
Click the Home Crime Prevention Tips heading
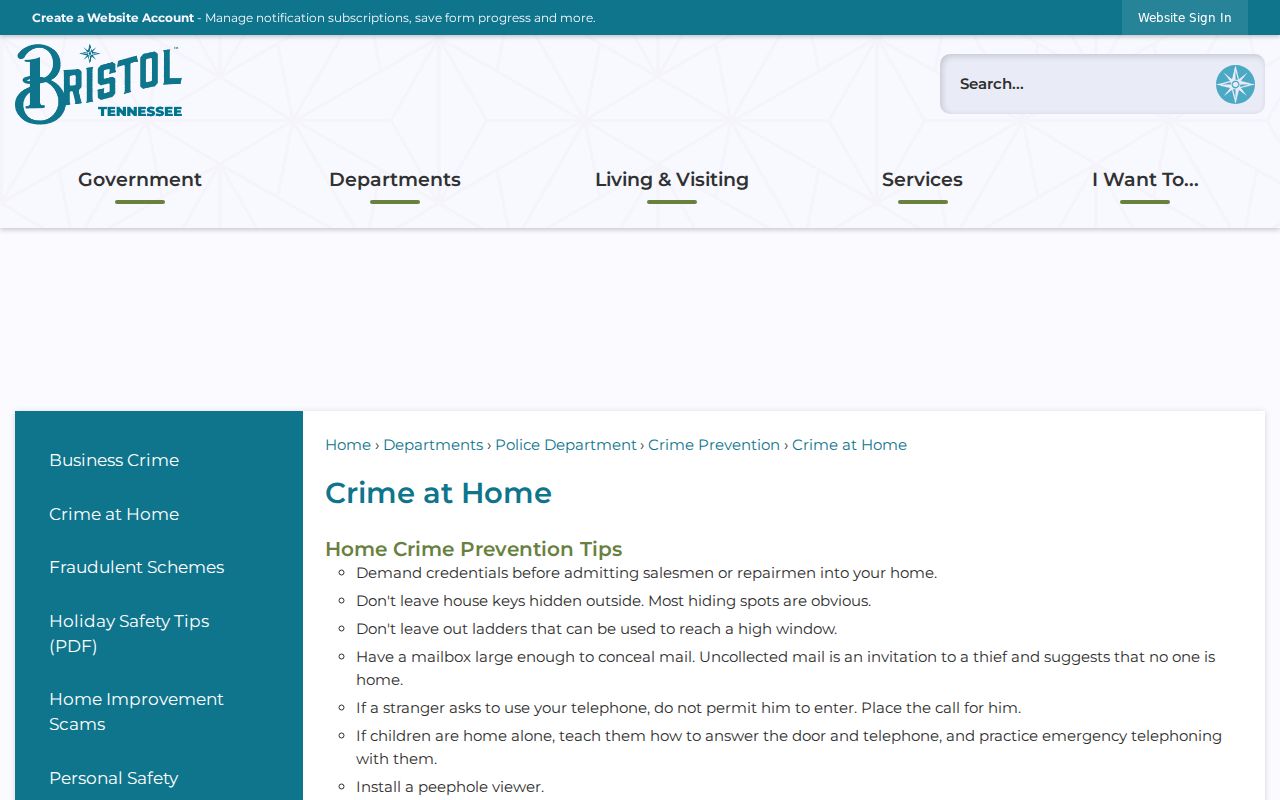coord(474,549)
